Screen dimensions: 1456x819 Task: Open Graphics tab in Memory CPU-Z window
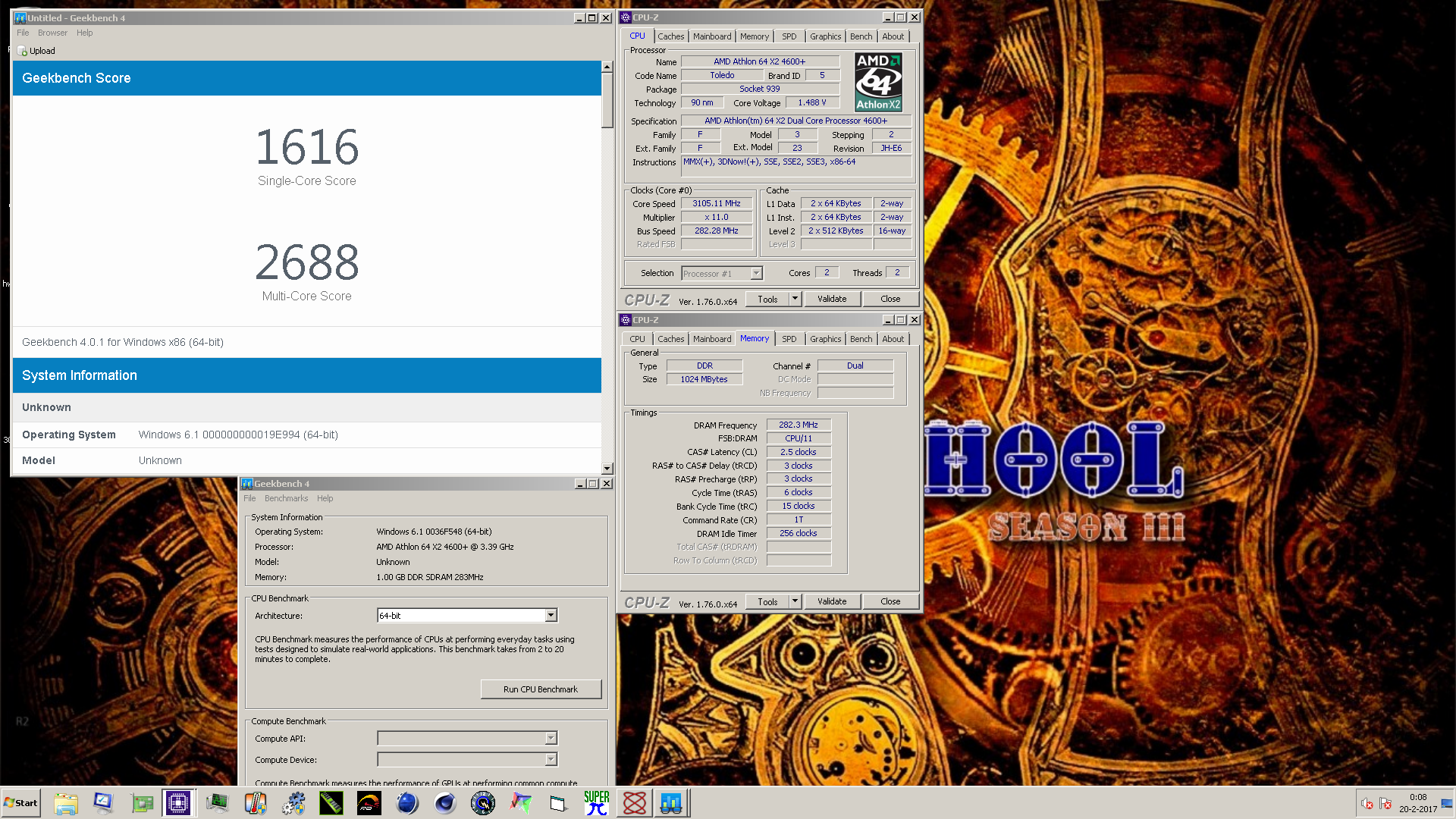pos(825,339)
